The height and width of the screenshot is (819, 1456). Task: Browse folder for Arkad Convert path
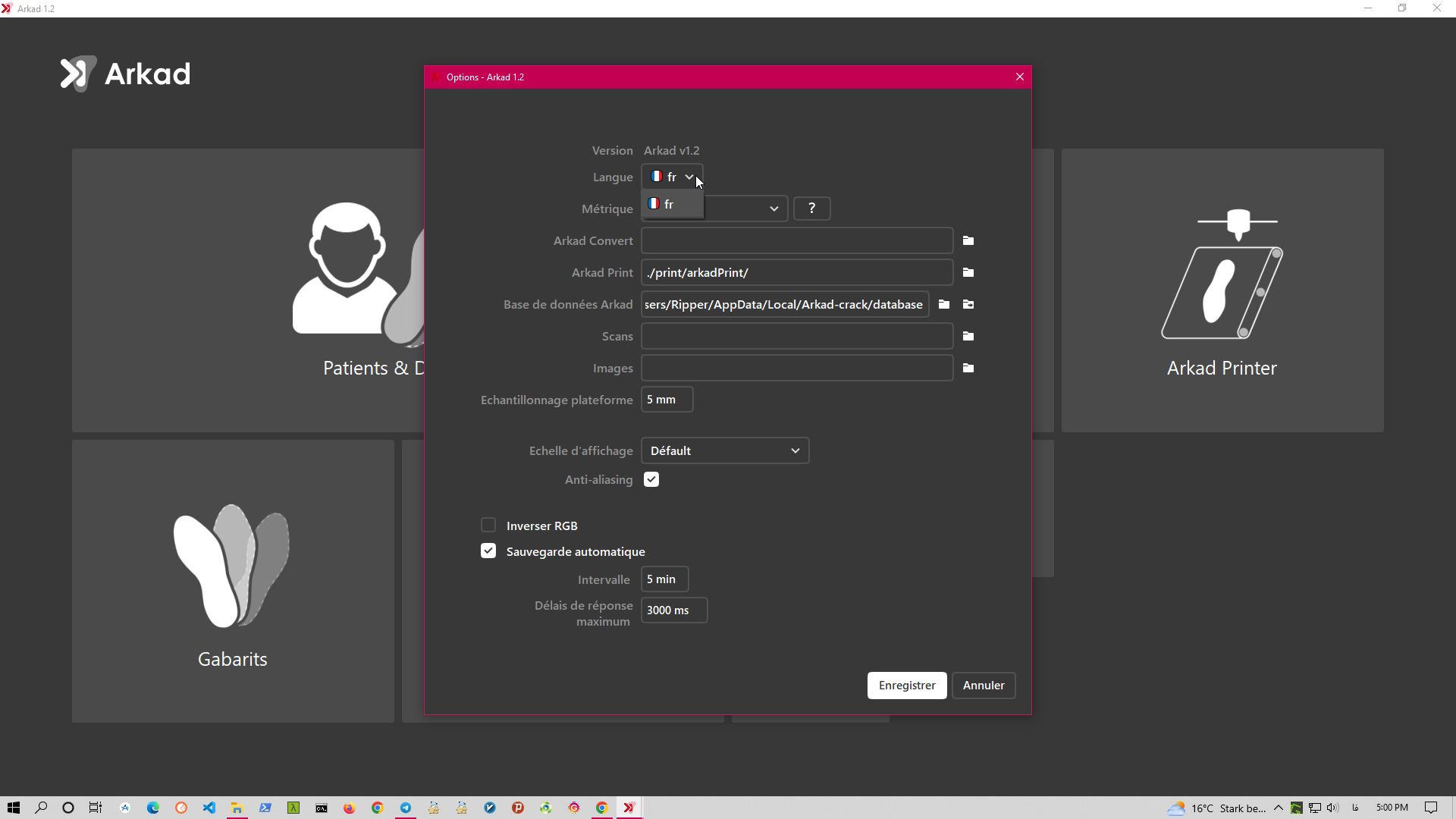[968, 240]
